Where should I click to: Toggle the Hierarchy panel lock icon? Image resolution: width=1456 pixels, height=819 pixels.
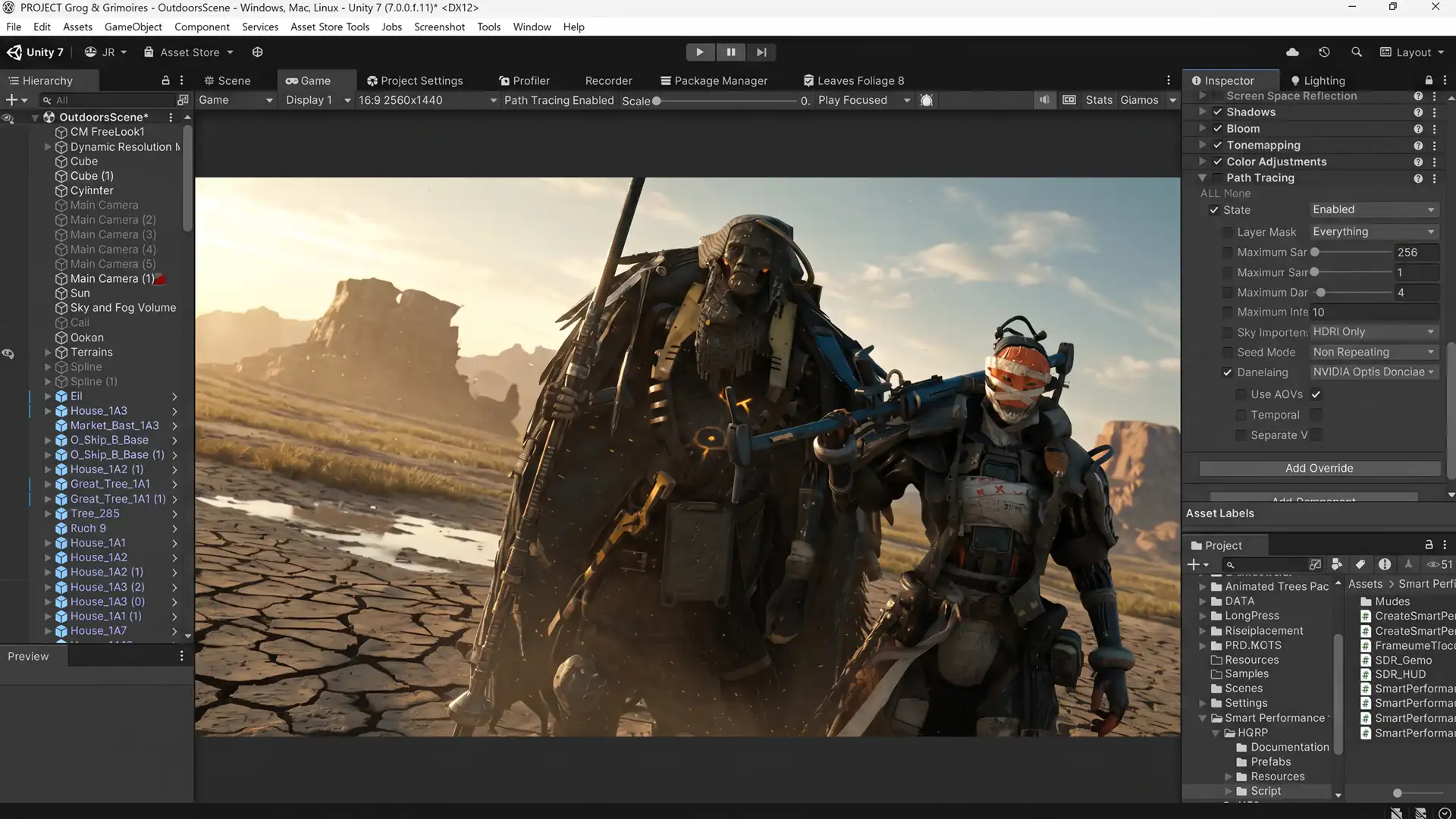[x=165, y=80]
